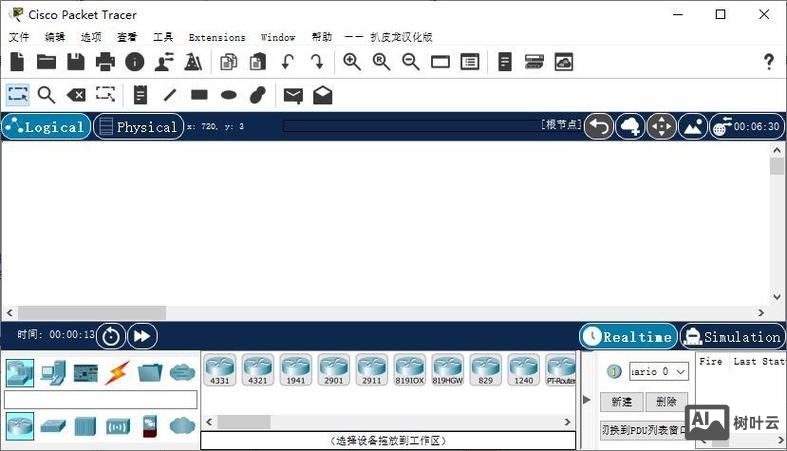The height and width of the screenshot is (451, 787).
Task: Select the Switches subcategory icon
Action: 53,426
